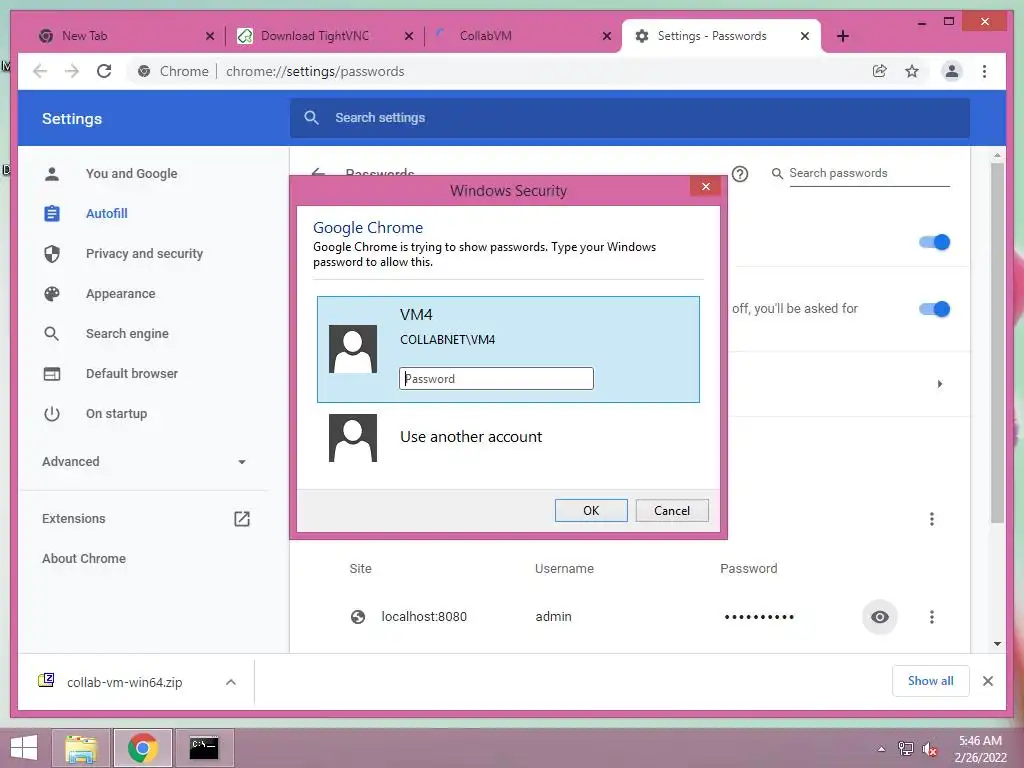Close the downloads bar
1024x768 pixels.
(987, 681)
